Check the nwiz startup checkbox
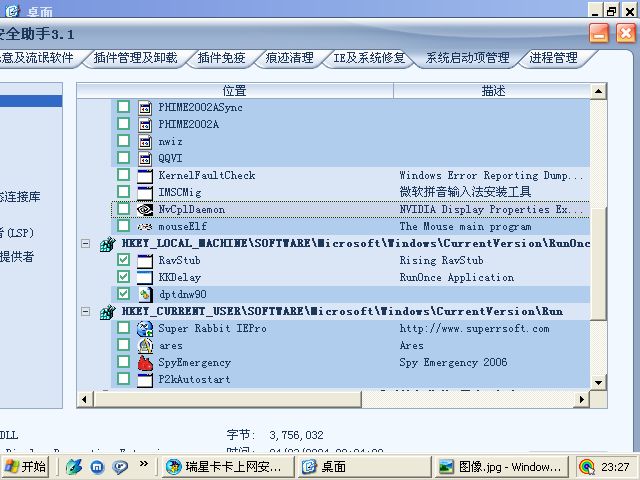This screenshot has width=640, height=480. coord(123,141)
